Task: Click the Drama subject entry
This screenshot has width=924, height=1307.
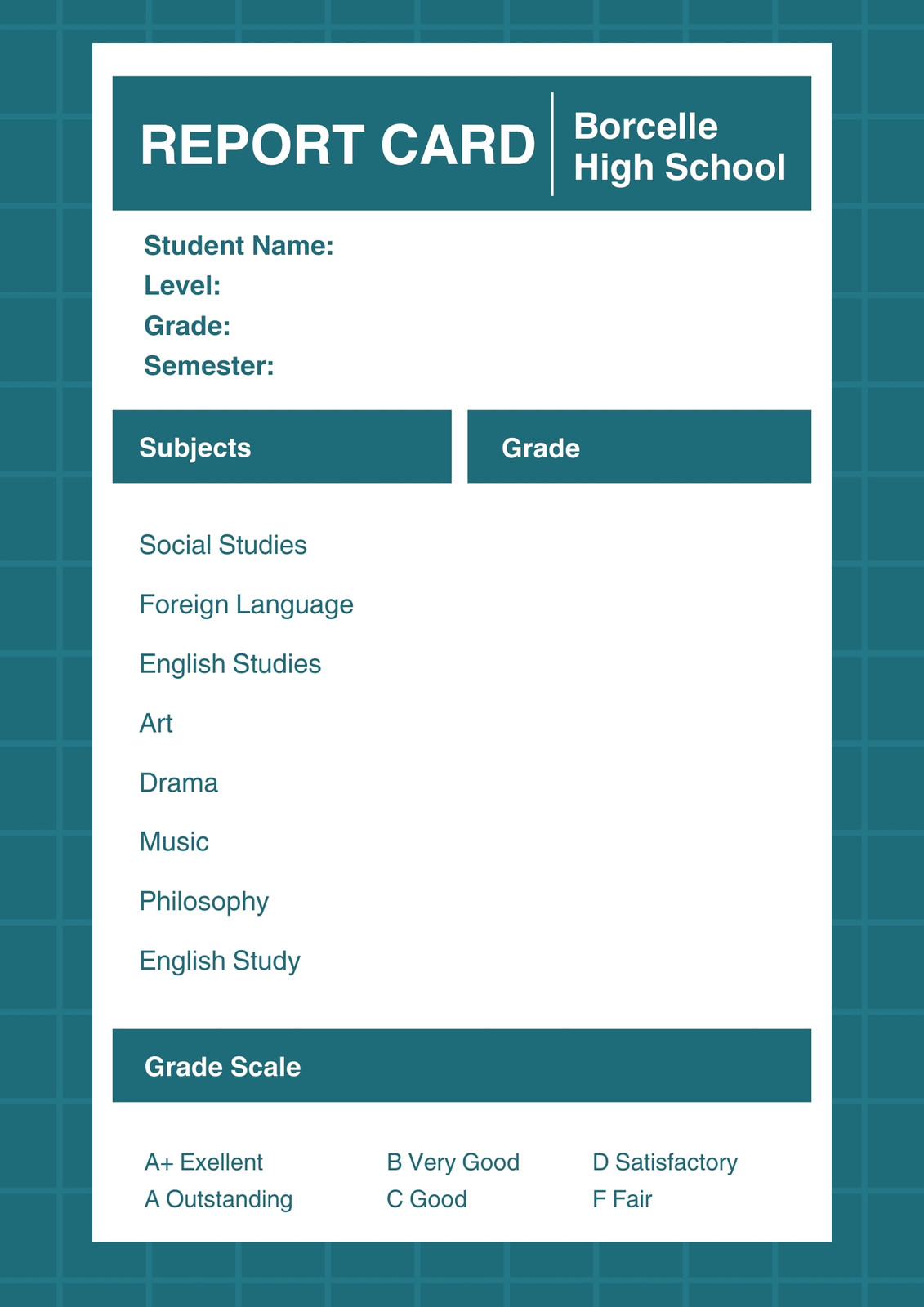Action: click(179, 783)
